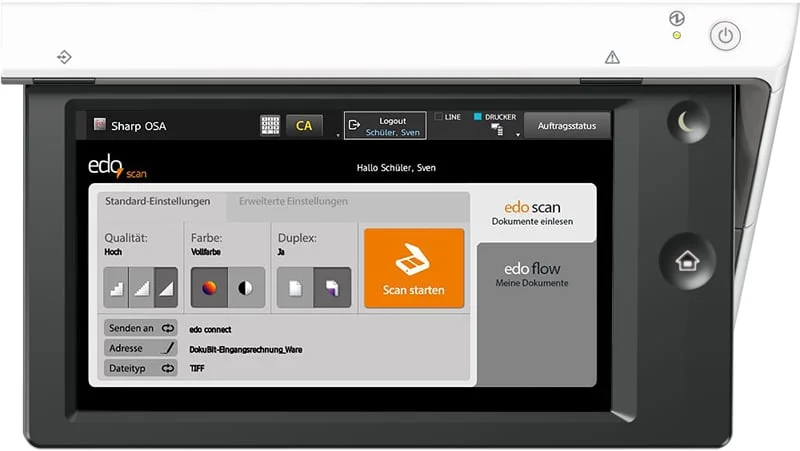Choose black and white scan mode

[246, 288]
